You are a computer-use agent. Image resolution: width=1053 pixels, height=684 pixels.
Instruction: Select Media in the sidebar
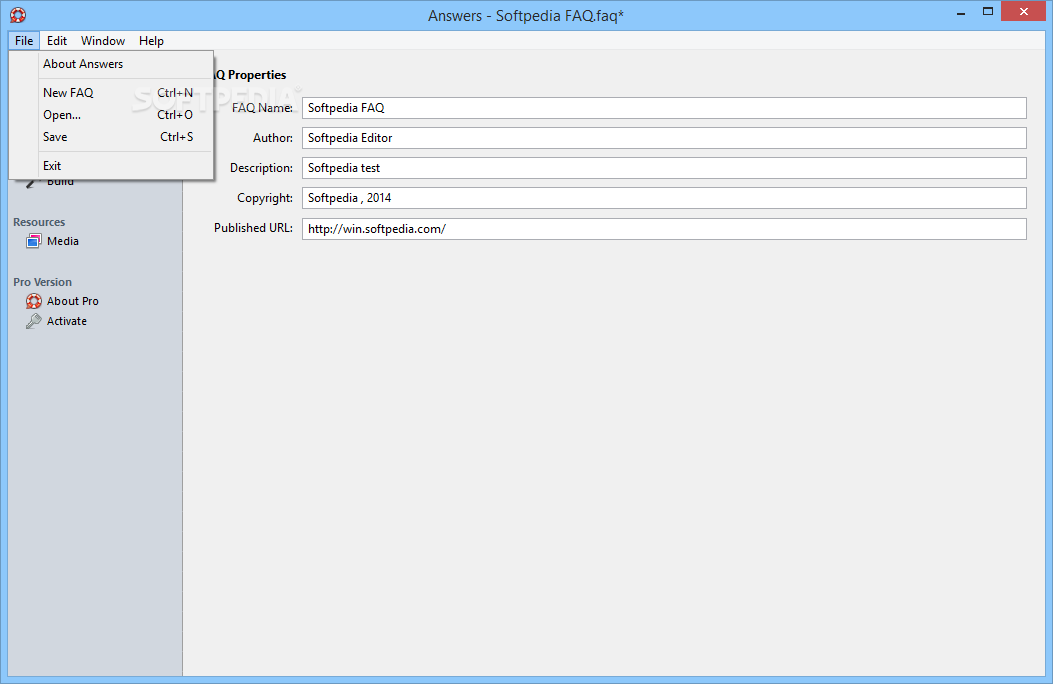(62, 241)
